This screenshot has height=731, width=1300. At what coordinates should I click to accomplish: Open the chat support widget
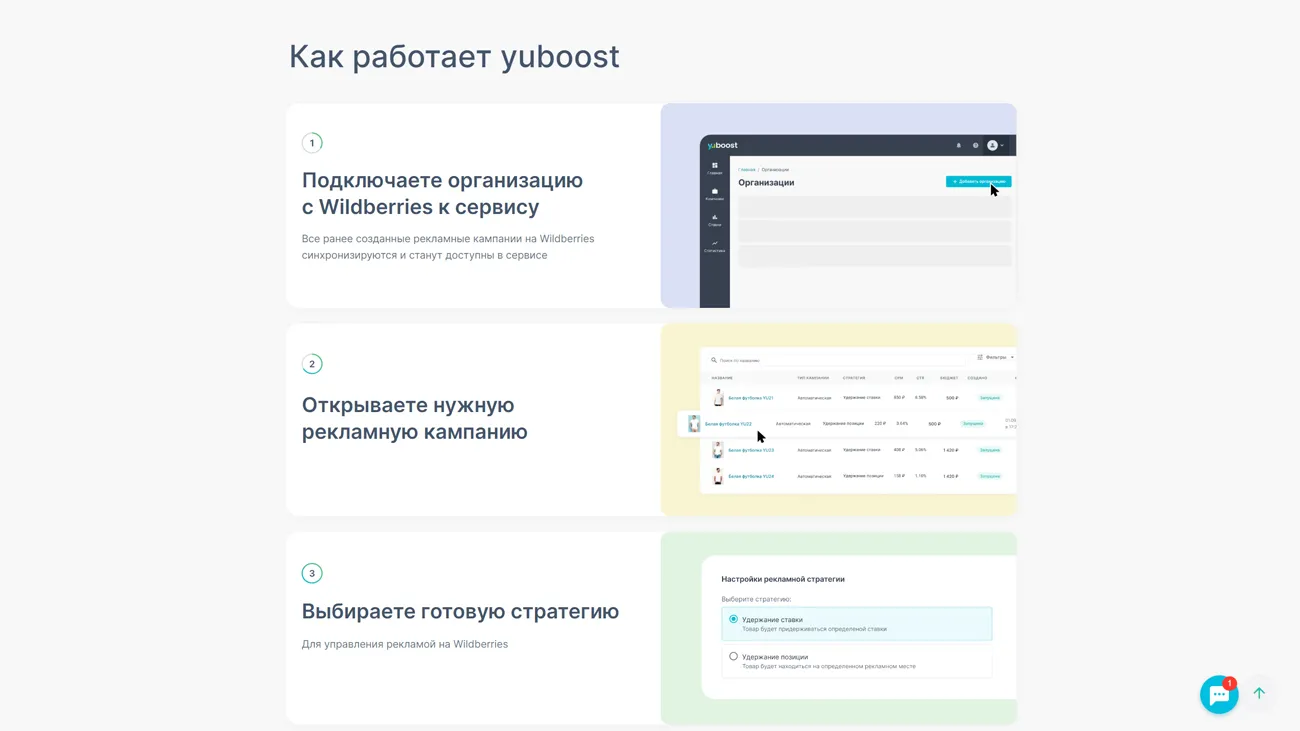[x=1218, y=694]
